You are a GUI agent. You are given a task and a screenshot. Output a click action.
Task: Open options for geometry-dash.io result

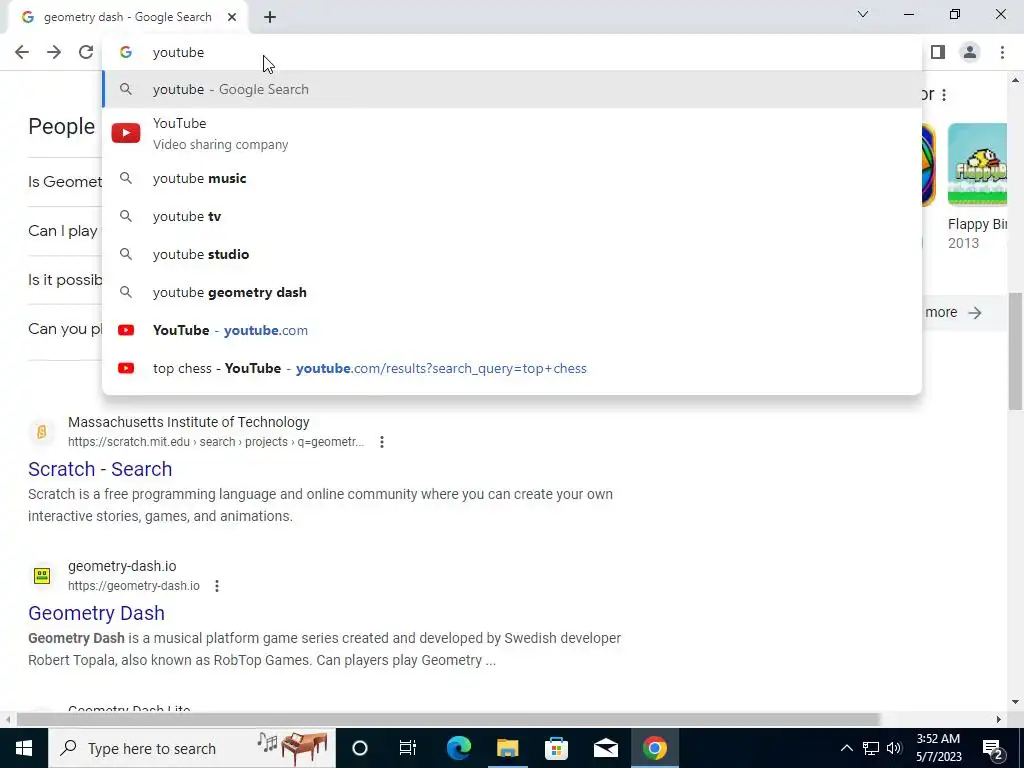click(217, 586)
